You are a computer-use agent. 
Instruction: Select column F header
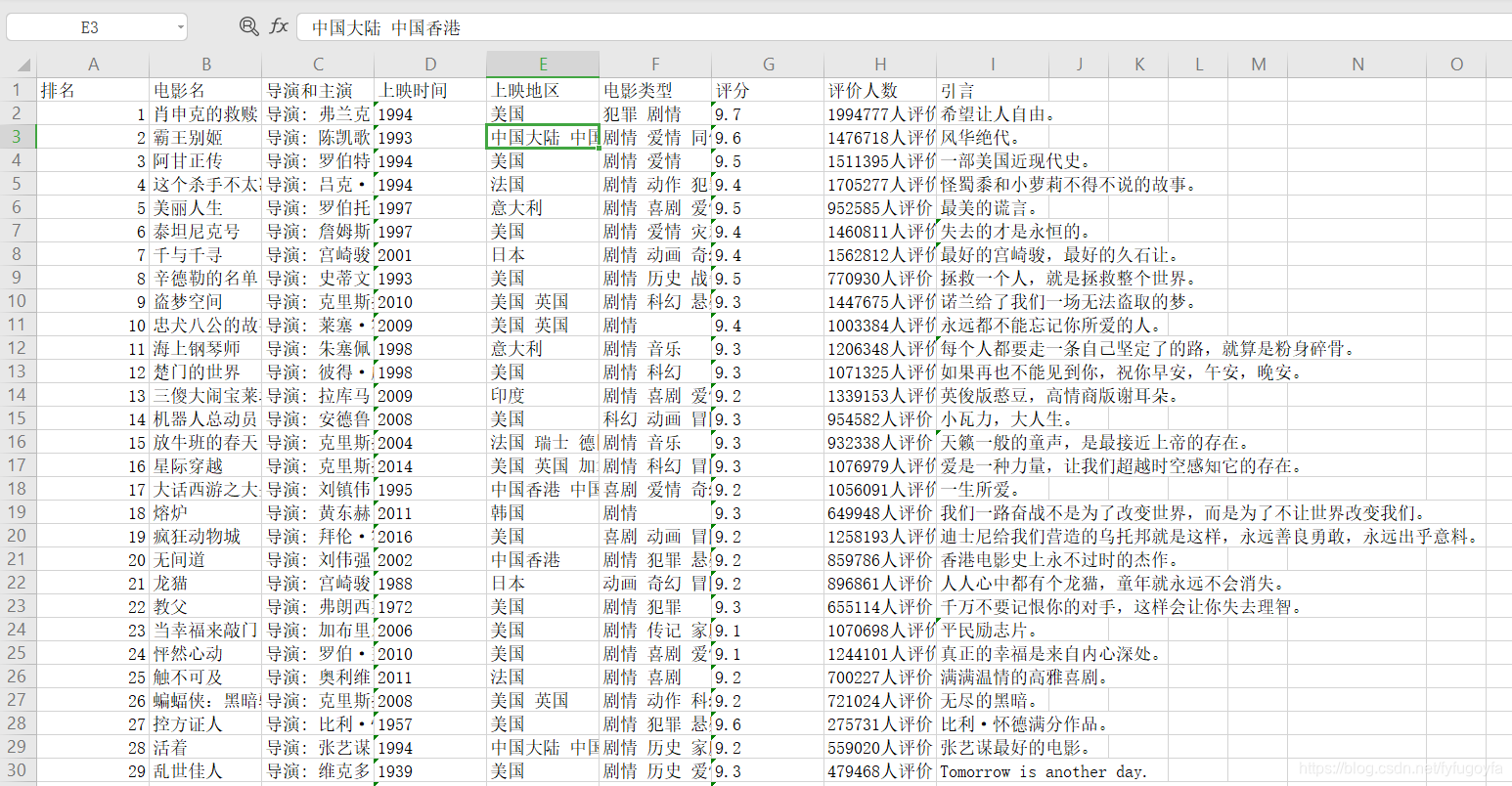tap(655, 65)
